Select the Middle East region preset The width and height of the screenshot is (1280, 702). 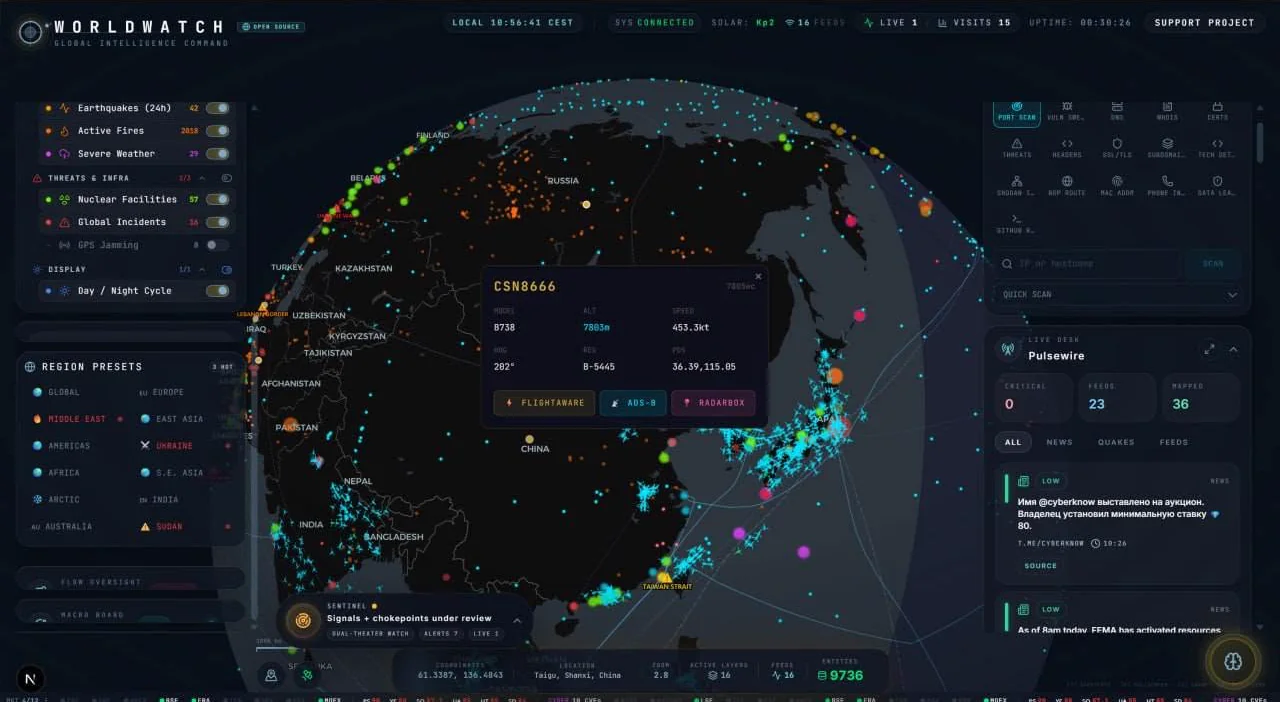click(x=76, y=419)
